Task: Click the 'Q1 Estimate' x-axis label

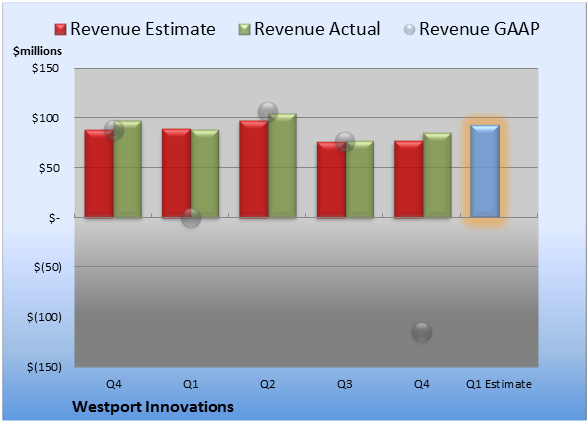Action: coord(499,384)
